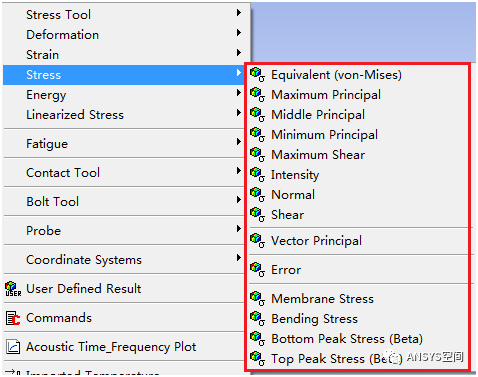Click the Maximum Principal stress icon
The width and height of the screenshot is (478, 377).
coord(257,95)
